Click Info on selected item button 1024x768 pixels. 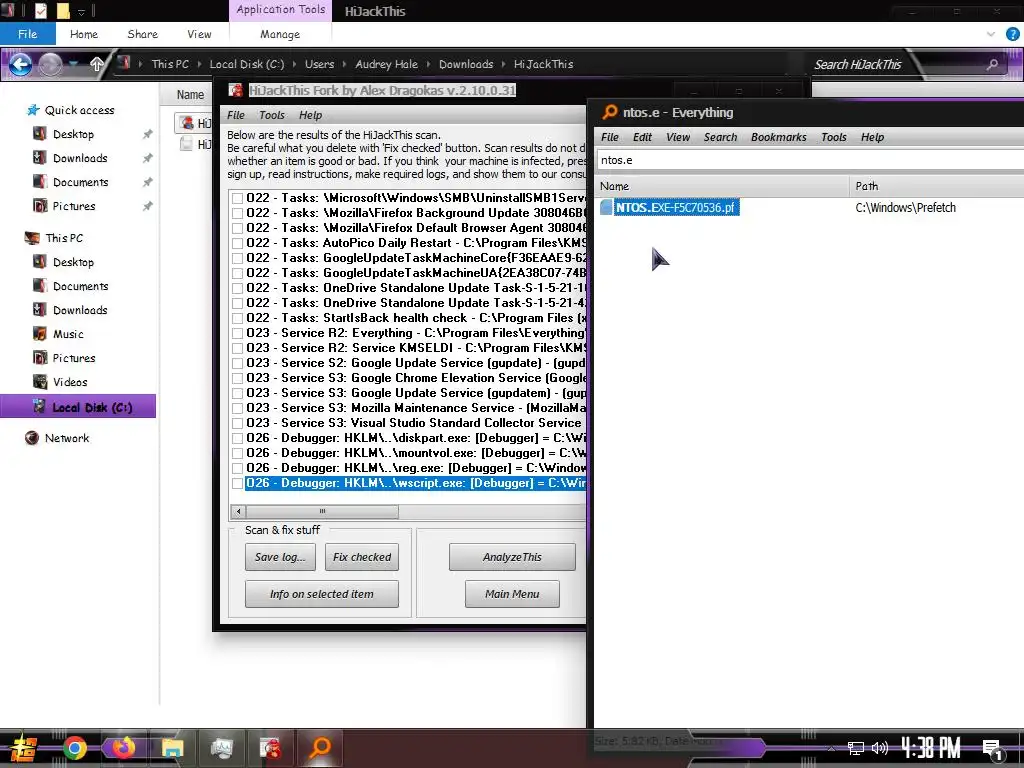point(322,594)
